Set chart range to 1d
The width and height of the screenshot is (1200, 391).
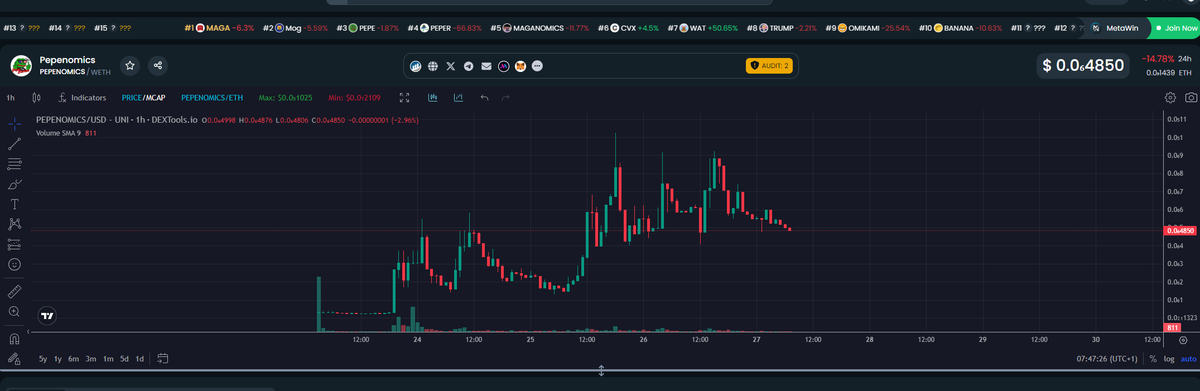pos(140,358)
